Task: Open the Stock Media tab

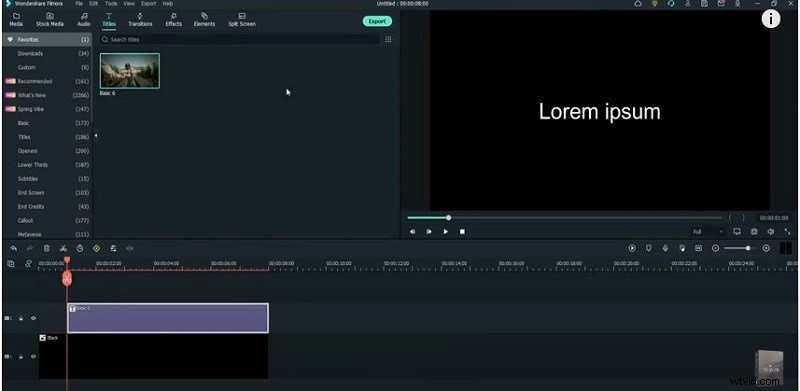Action: click(x=49, y=20)
